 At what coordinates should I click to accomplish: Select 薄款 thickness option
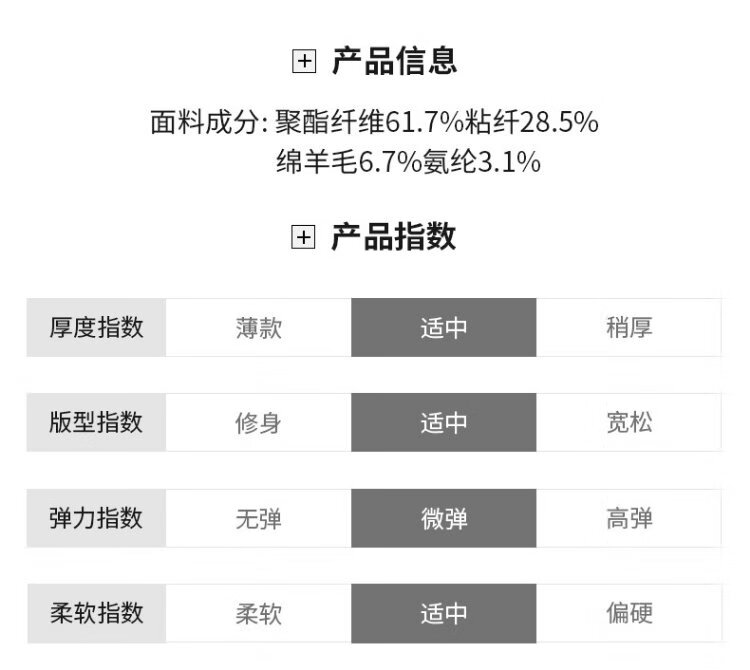(x=258, y=327)
